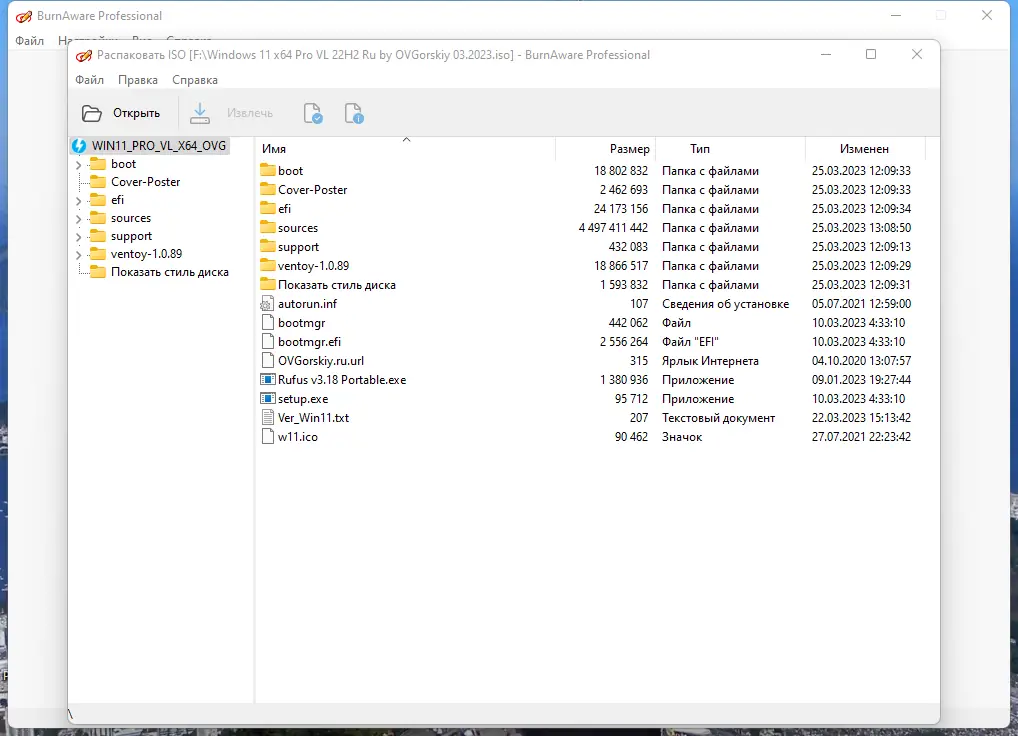
Task: Click the size value 24 173 156
Action: tap(621, 208)
